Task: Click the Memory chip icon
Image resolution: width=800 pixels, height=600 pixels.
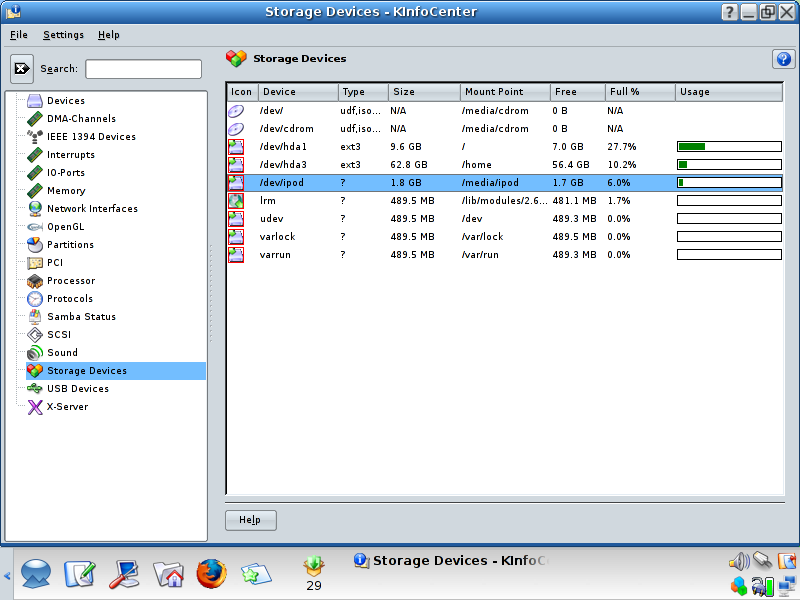Action: [35, 191]
